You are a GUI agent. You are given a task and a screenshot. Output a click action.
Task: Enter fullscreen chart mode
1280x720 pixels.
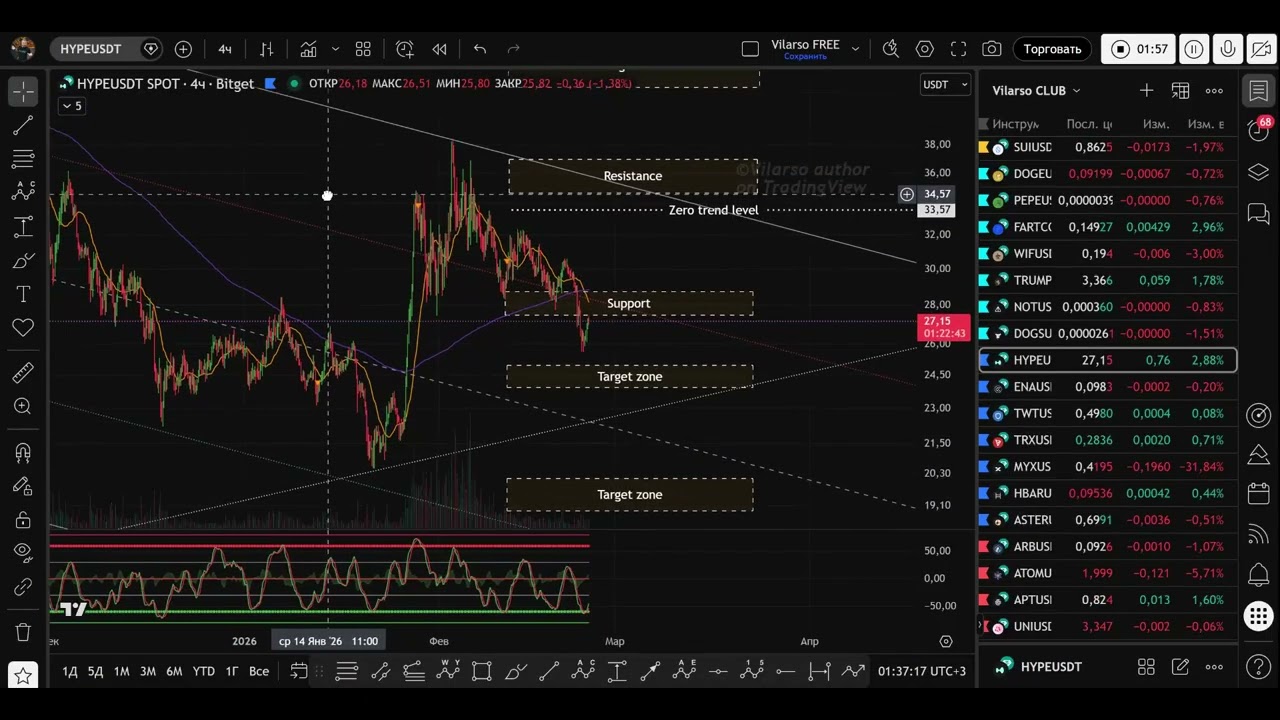coord(958,49)
